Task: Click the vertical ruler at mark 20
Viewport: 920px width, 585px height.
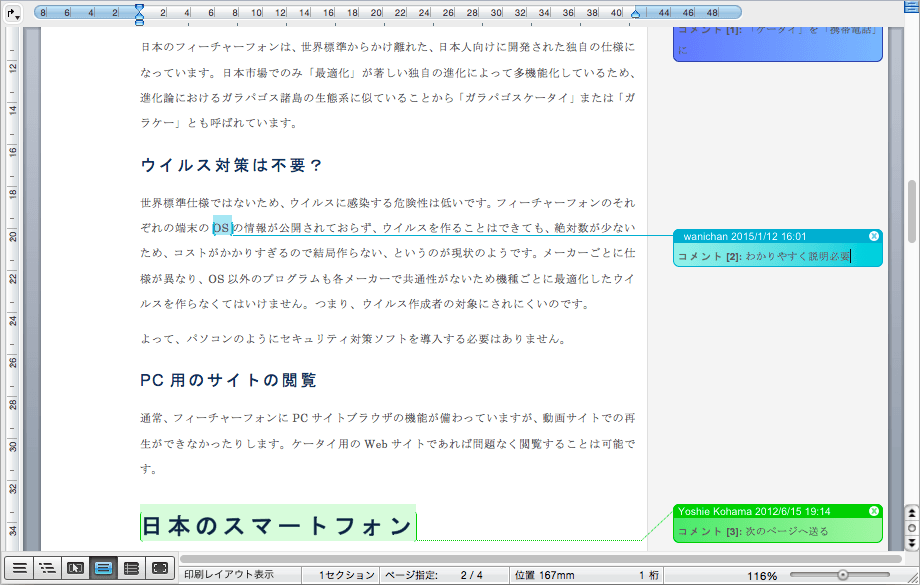Action: 13,236
